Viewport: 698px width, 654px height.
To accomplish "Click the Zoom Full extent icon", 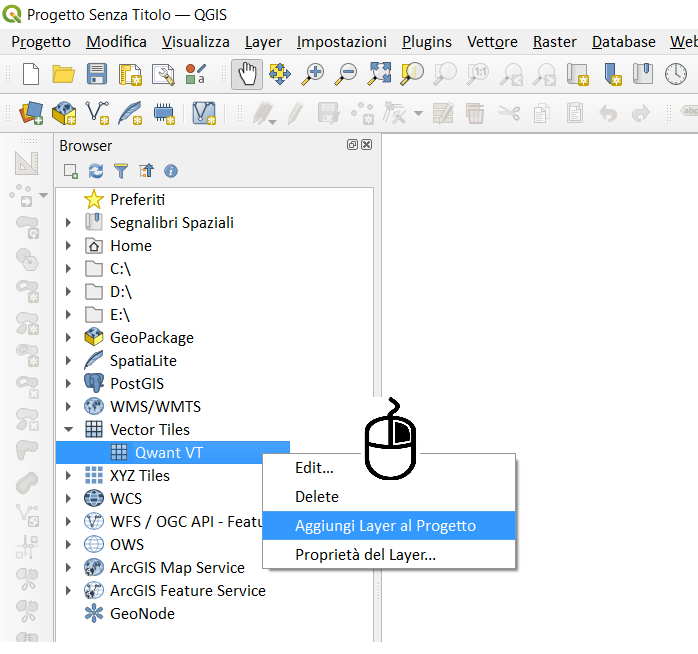I will click(380, 74).
